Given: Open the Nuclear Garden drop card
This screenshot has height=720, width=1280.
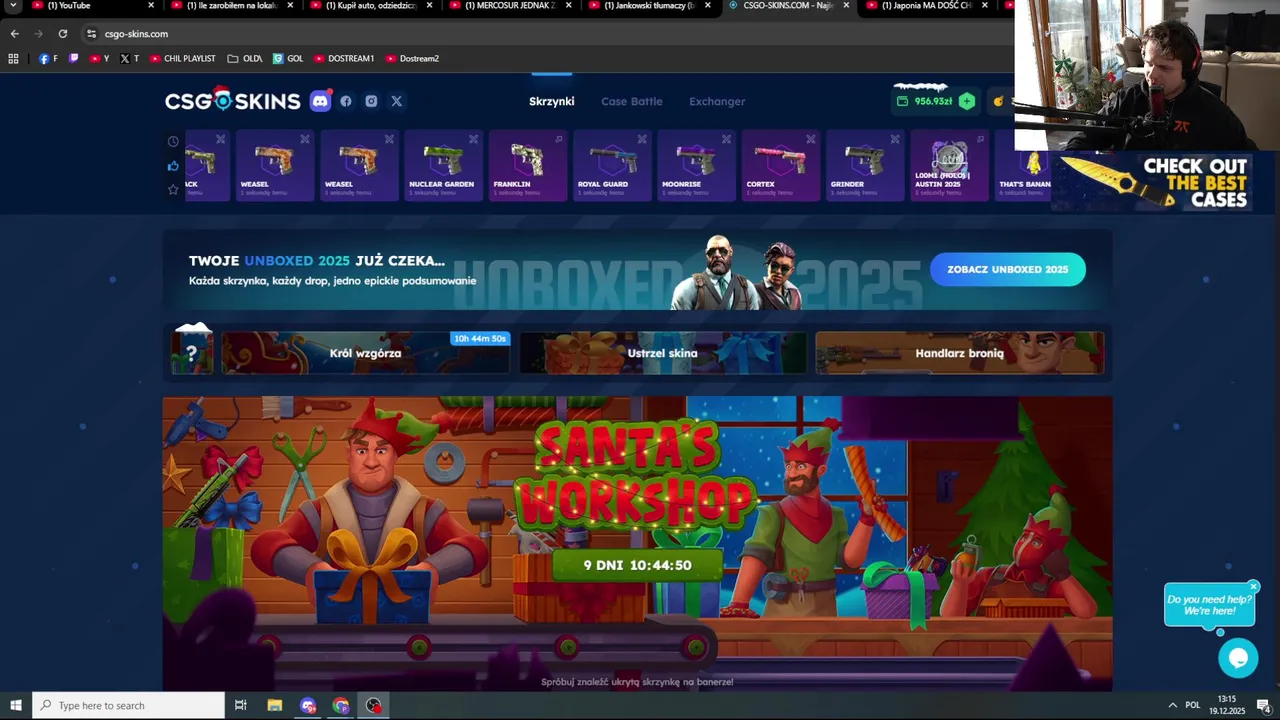Looking at the screenshot, I should pyautogui.click(x=444, y=165).
